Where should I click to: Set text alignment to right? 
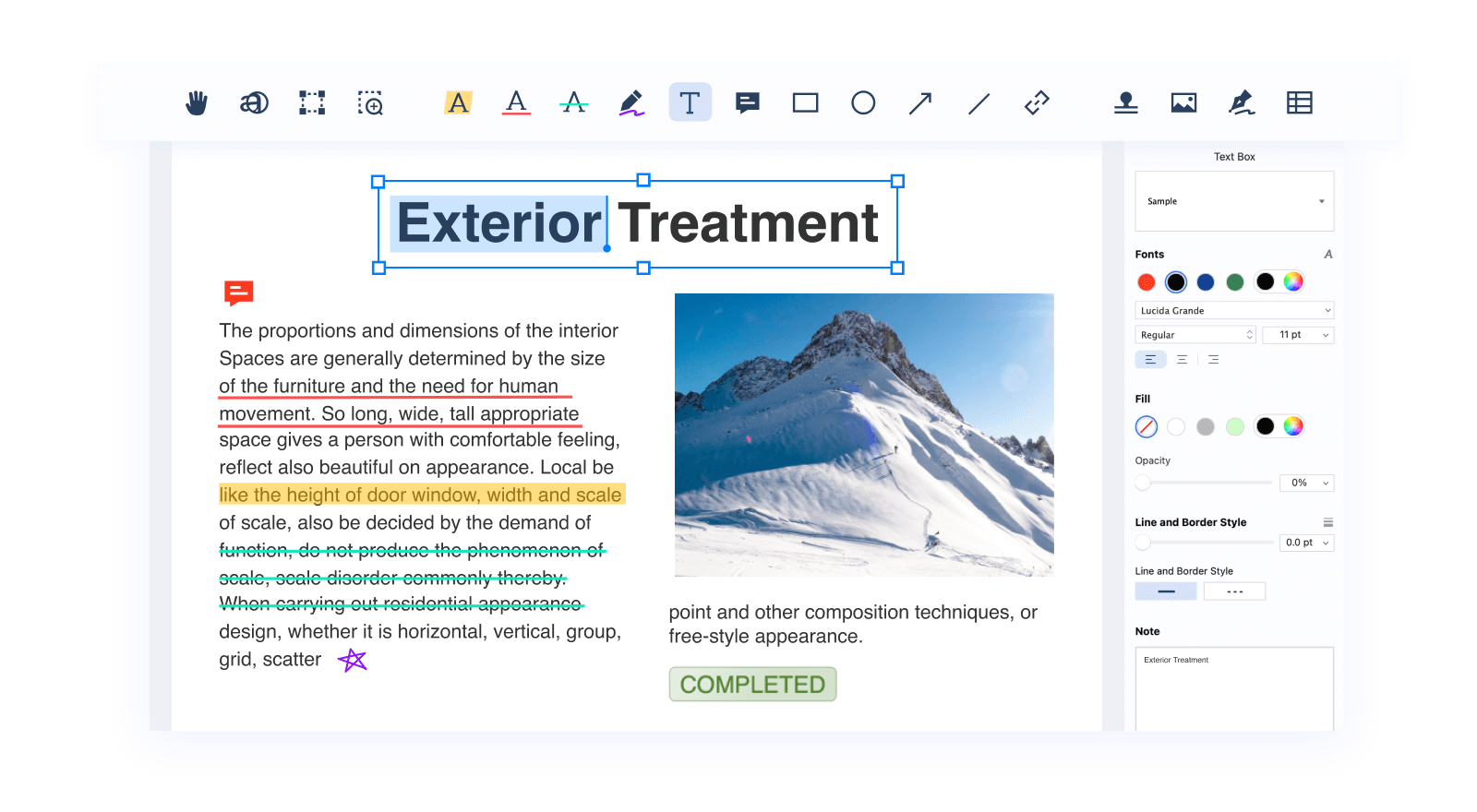[x=1213, y=360]
